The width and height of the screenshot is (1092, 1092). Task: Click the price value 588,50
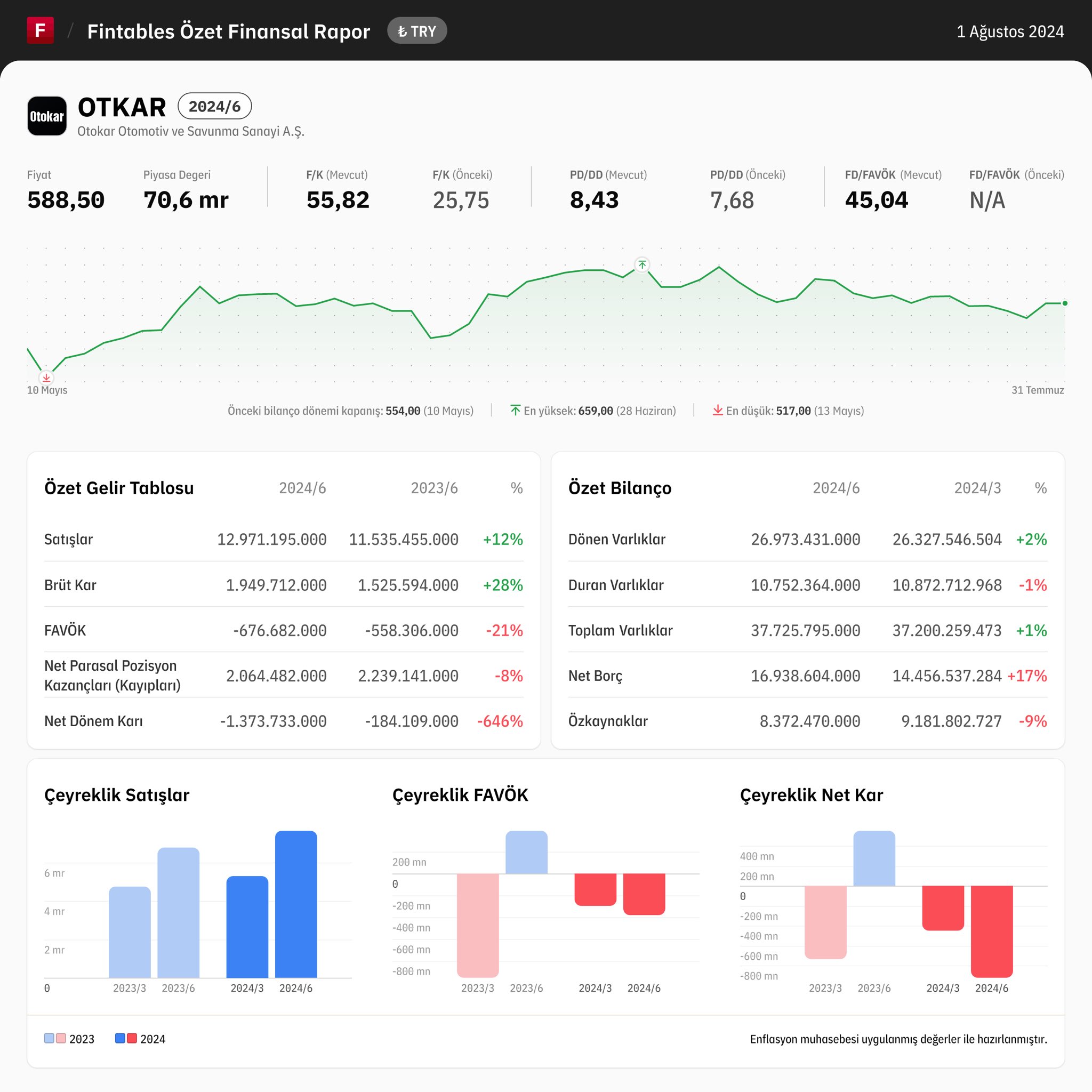tap(66, 200)
